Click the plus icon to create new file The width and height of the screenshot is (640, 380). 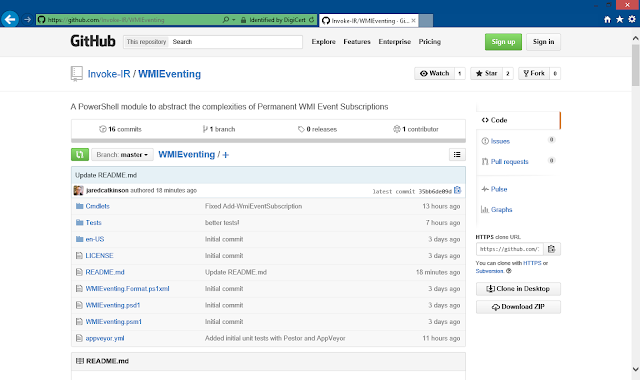[226, 155]
